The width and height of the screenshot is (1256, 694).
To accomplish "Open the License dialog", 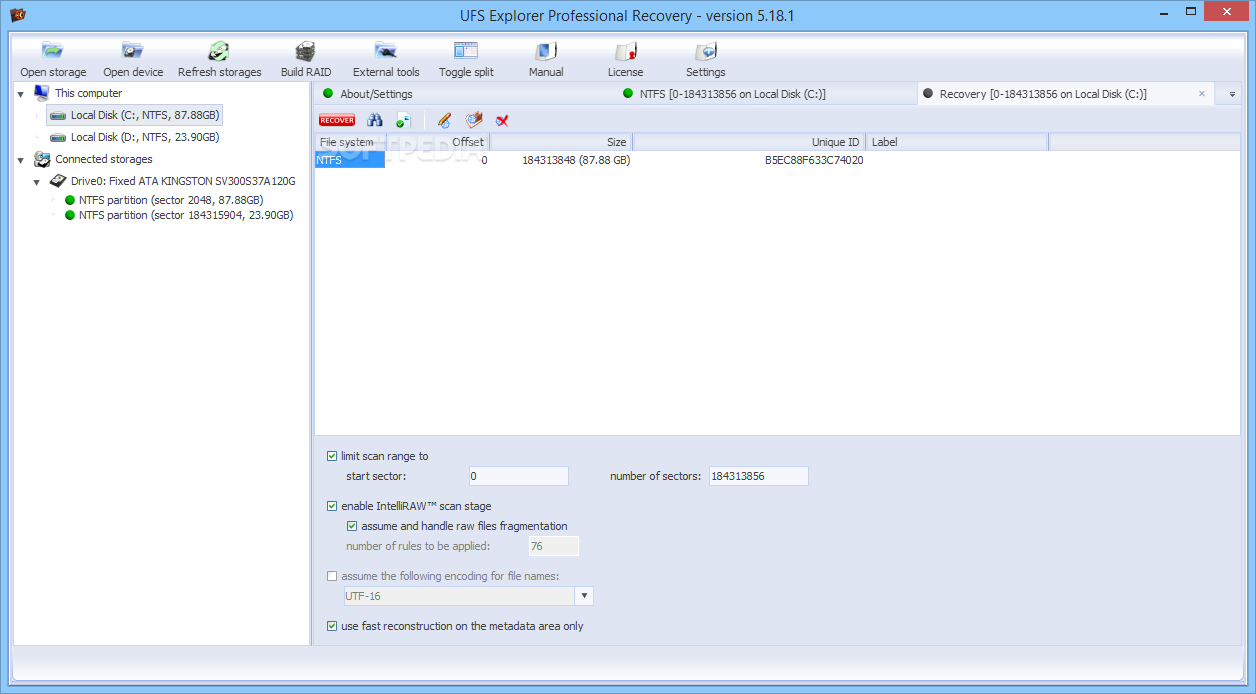I will [x=626, y=59].
